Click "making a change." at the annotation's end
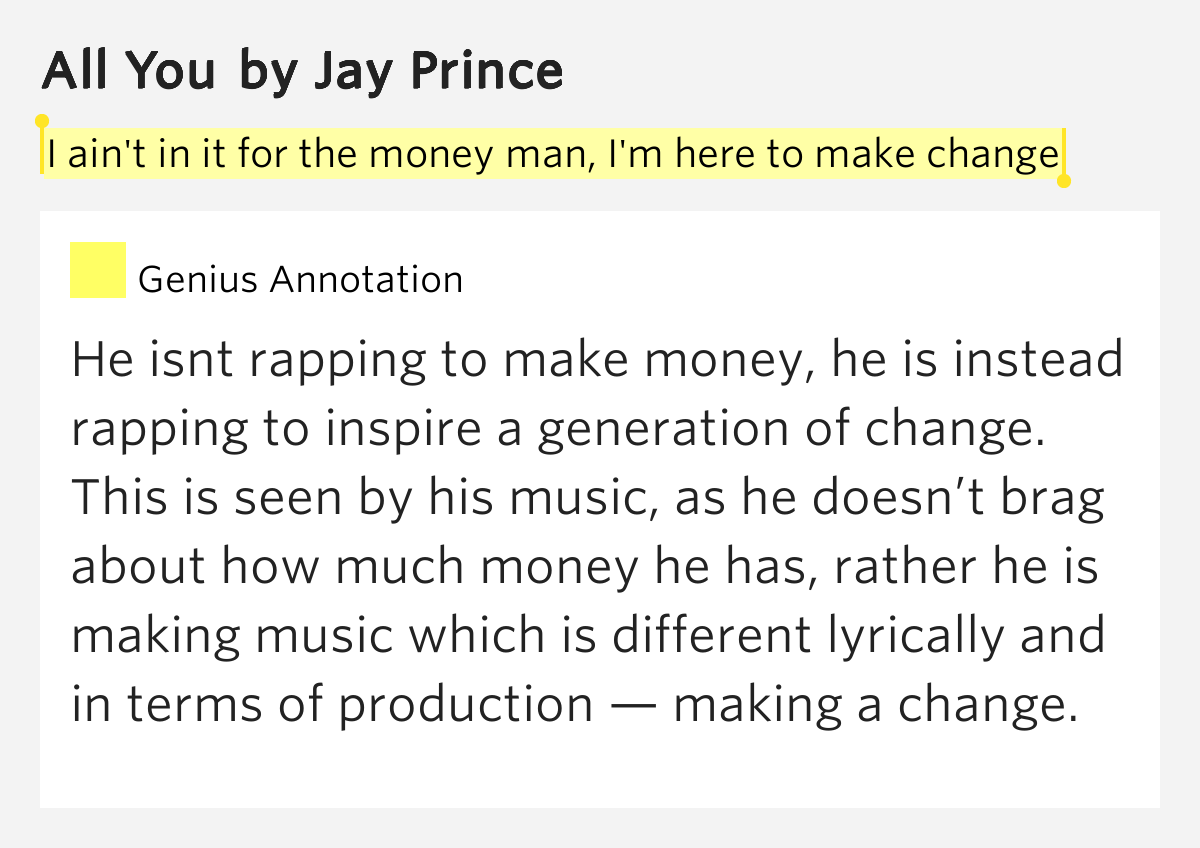This screenshot has width=1200, height=848. pyautogui.click(x=876, y=705)
